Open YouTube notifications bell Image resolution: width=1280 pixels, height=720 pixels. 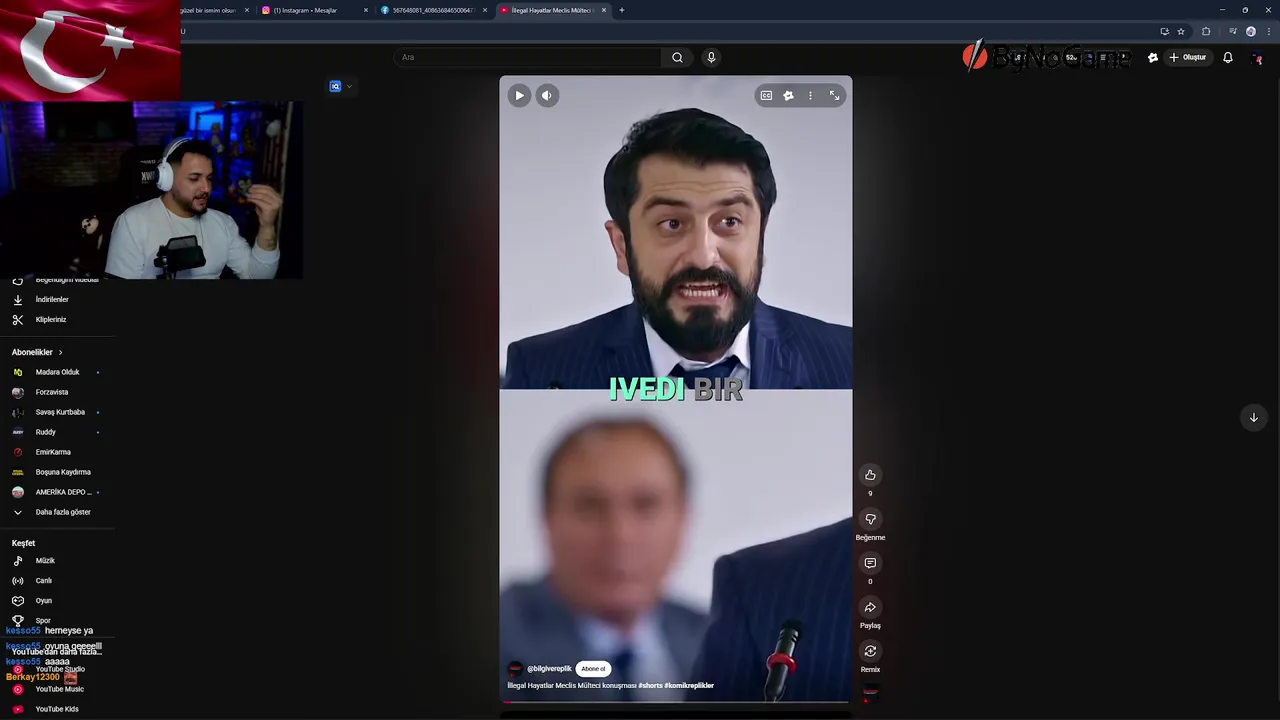tap(1228, 57)
